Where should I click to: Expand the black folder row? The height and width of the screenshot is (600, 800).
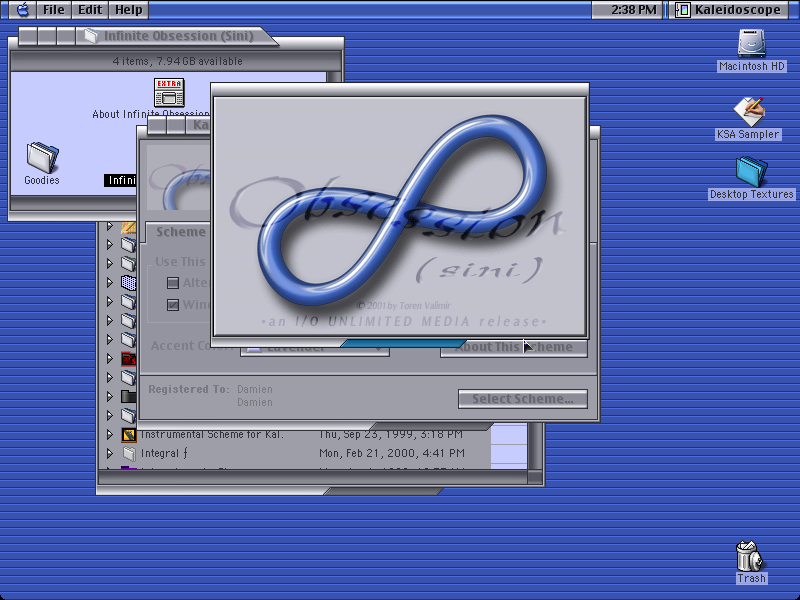pyautogui.click(x=110, y=396)
